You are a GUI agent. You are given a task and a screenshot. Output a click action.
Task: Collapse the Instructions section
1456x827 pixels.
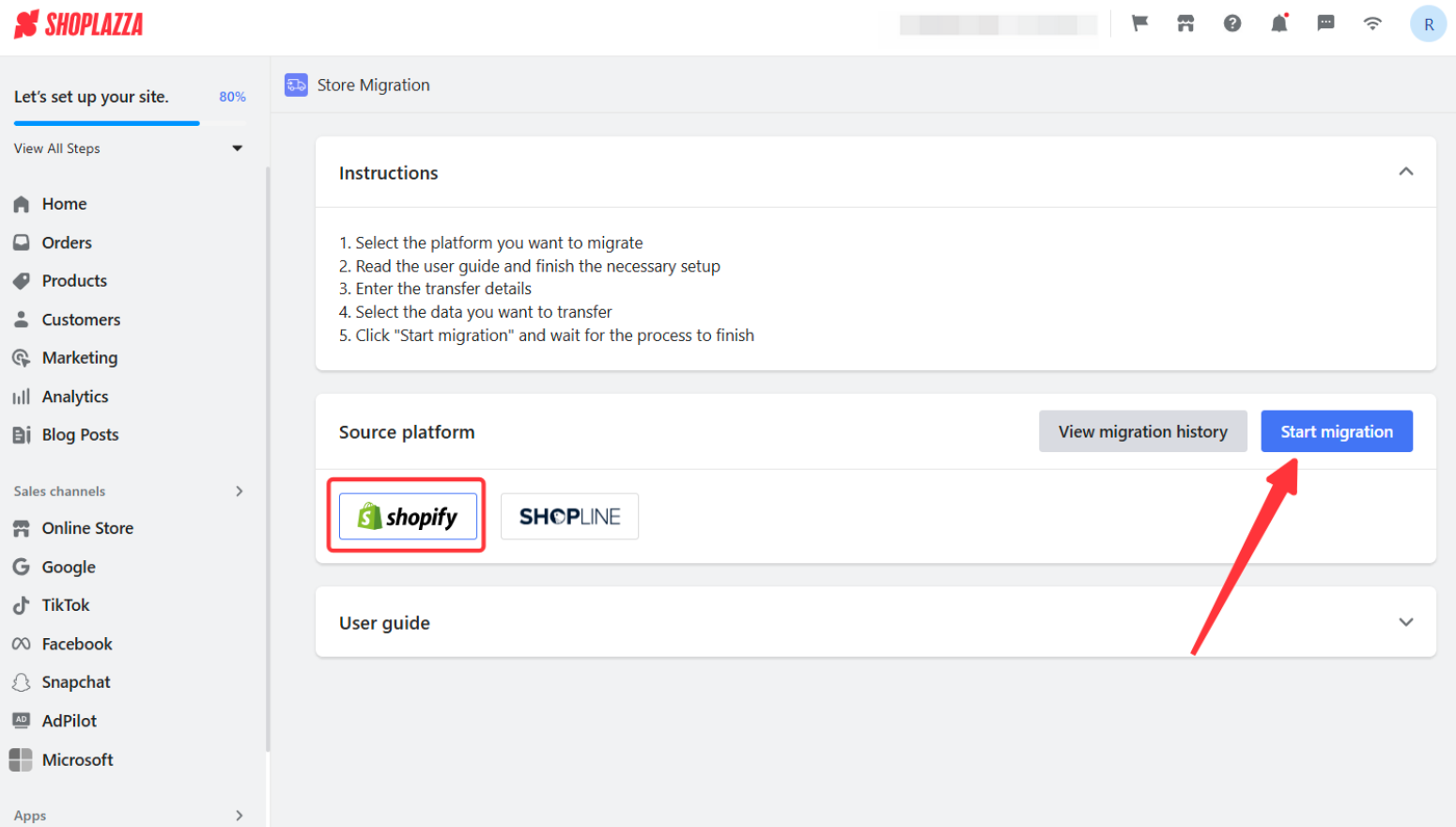tap(1405, 172)
